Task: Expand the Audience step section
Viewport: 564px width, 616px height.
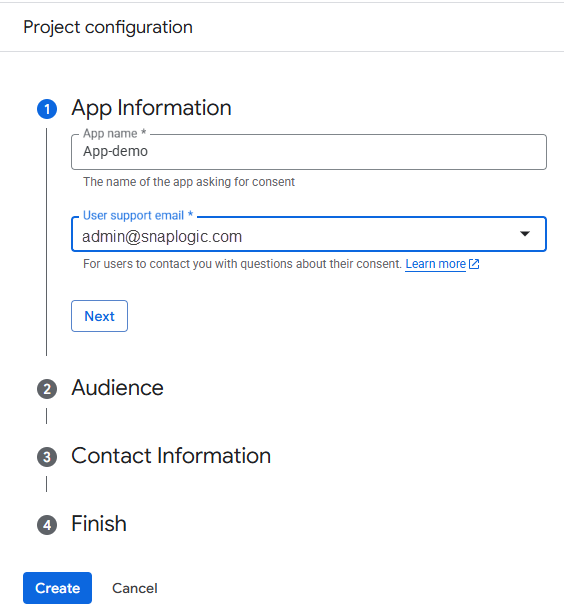Action: coord(117,388)
